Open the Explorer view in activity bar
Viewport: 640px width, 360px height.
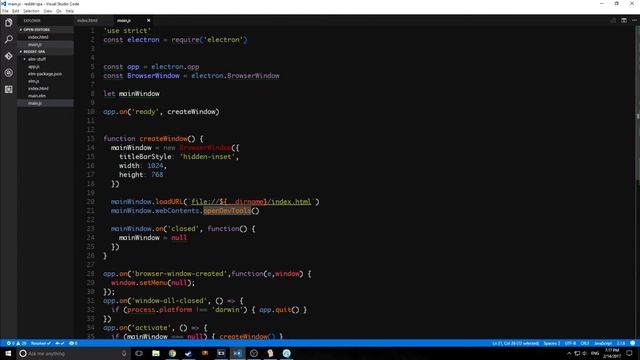(x=9, y=23)
